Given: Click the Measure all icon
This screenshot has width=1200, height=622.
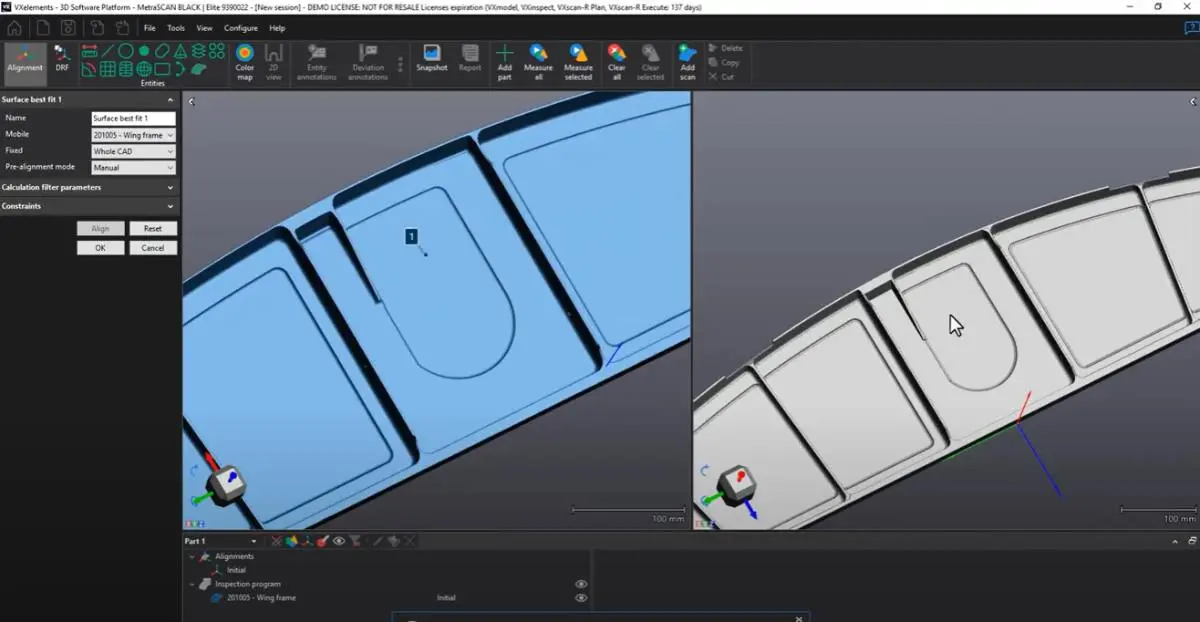Looking at the screenshot, I should (538, 60).
